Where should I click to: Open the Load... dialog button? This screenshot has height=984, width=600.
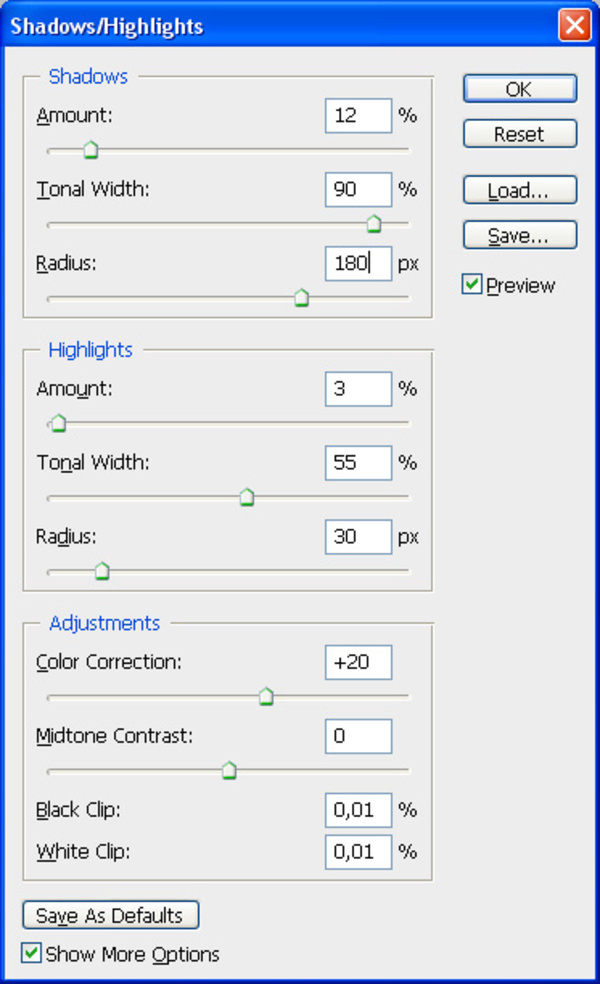click(520, 190)
